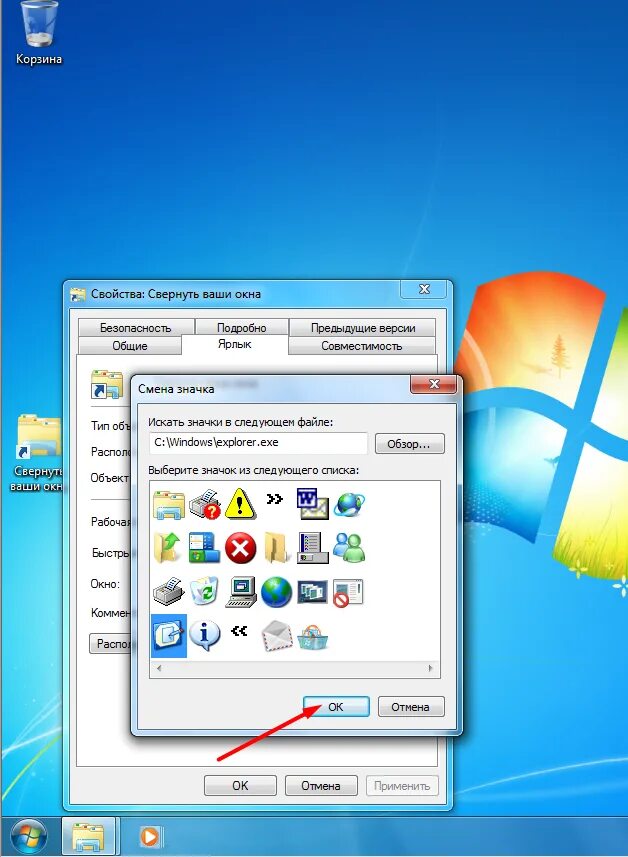Open Explorer from the taskbar

[88, 837]
